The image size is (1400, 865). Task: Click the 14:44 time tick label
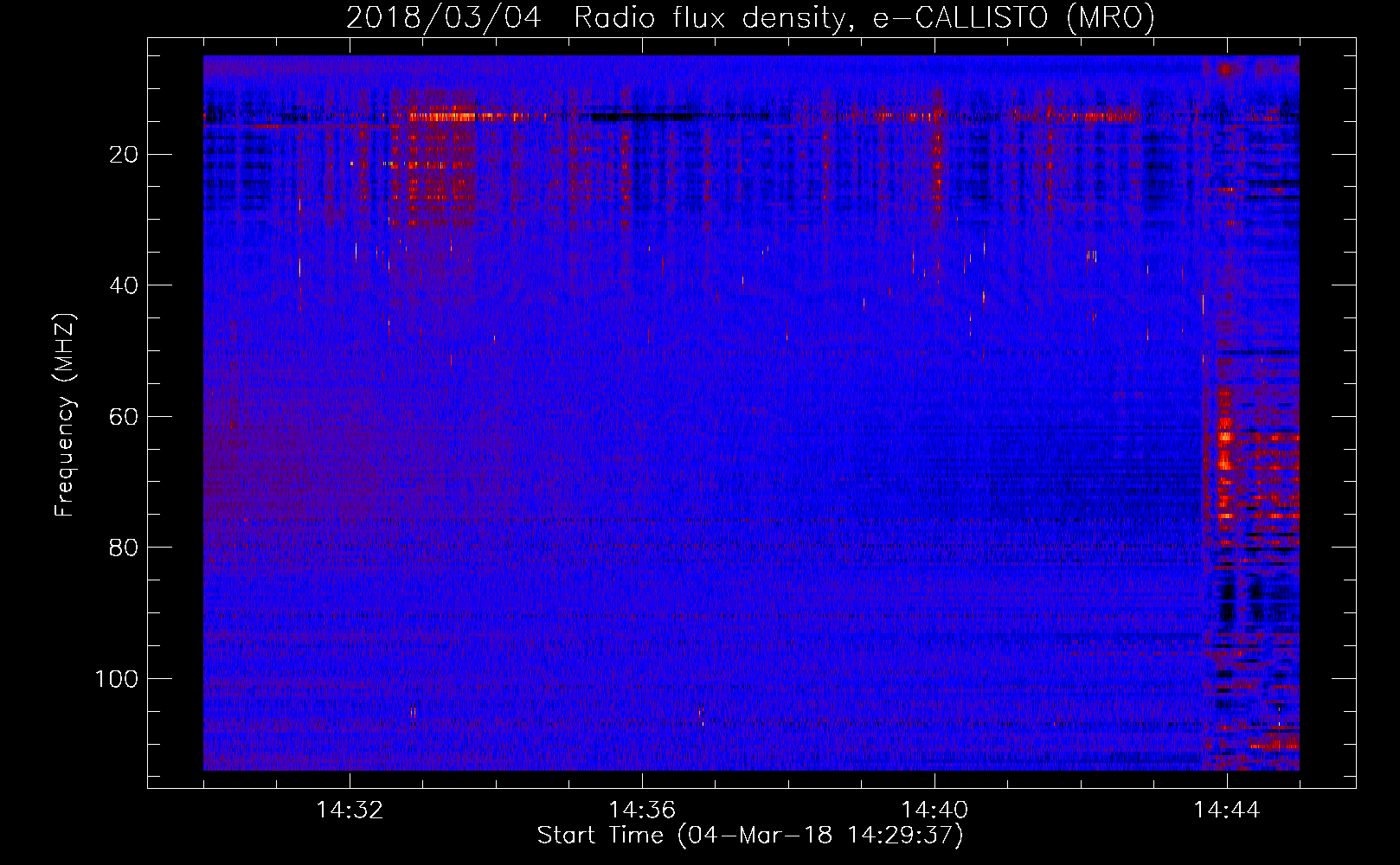click(x=1227, y=811)
